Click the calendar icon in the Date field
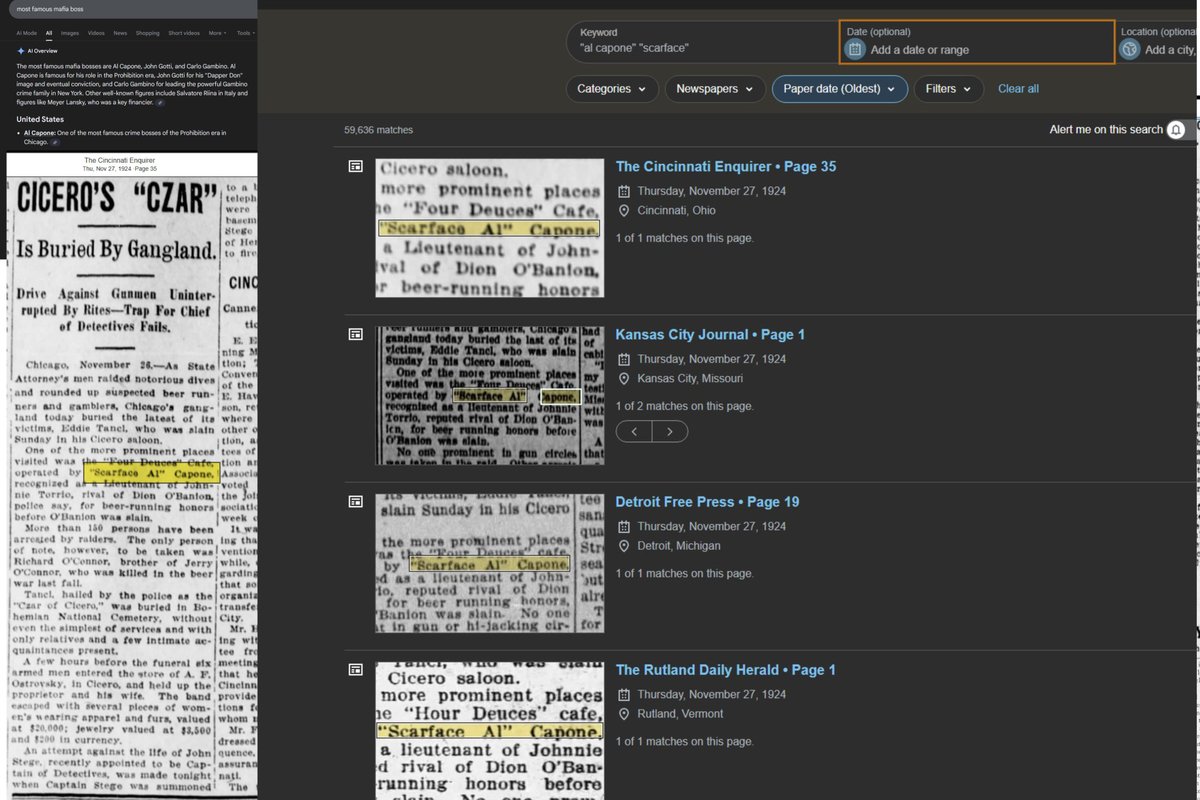Screen dimensions: 1200x800 click(x=854, y=49)
